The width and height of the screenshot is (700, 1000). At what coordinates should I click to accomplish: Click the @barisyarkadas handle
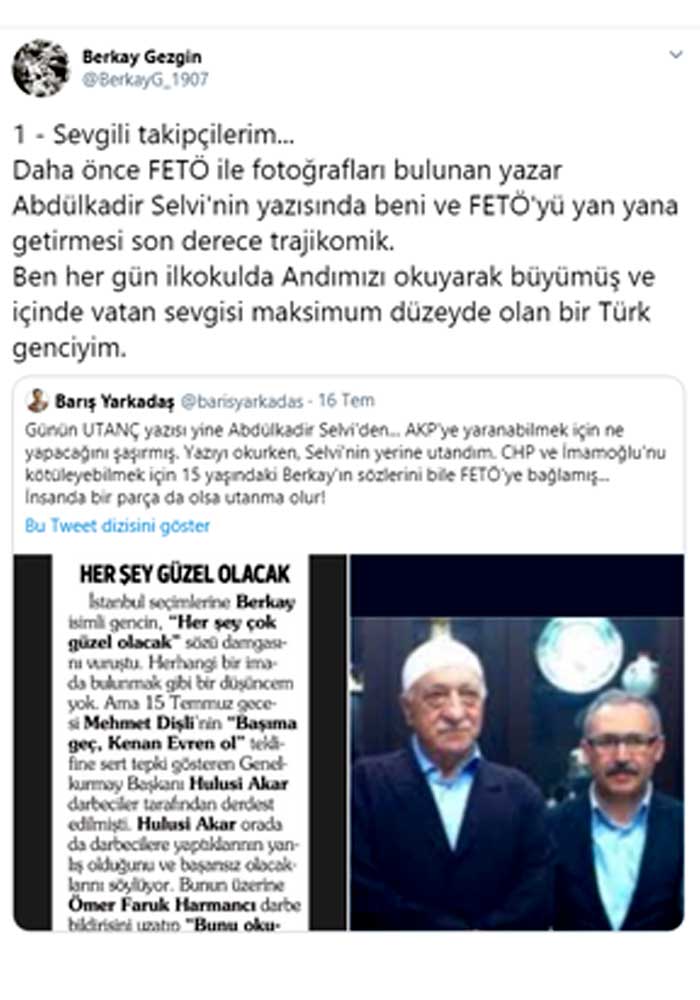click(242, 401)
